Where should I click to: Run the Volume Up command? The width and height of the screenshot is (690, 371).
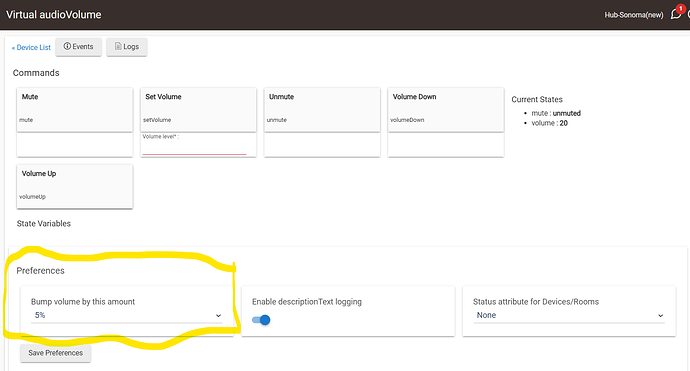[75, 186]
